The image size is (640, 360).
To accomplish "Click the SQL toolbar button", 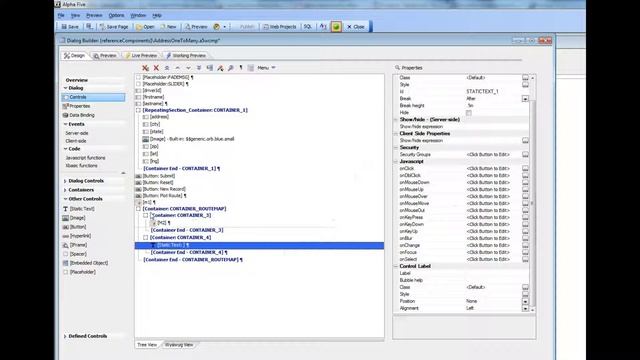I will click(307, 27).
